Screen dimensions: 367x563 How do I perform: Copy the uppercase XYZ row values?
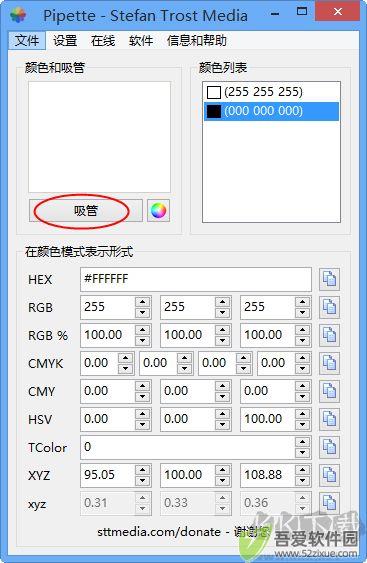coord(329,475)
